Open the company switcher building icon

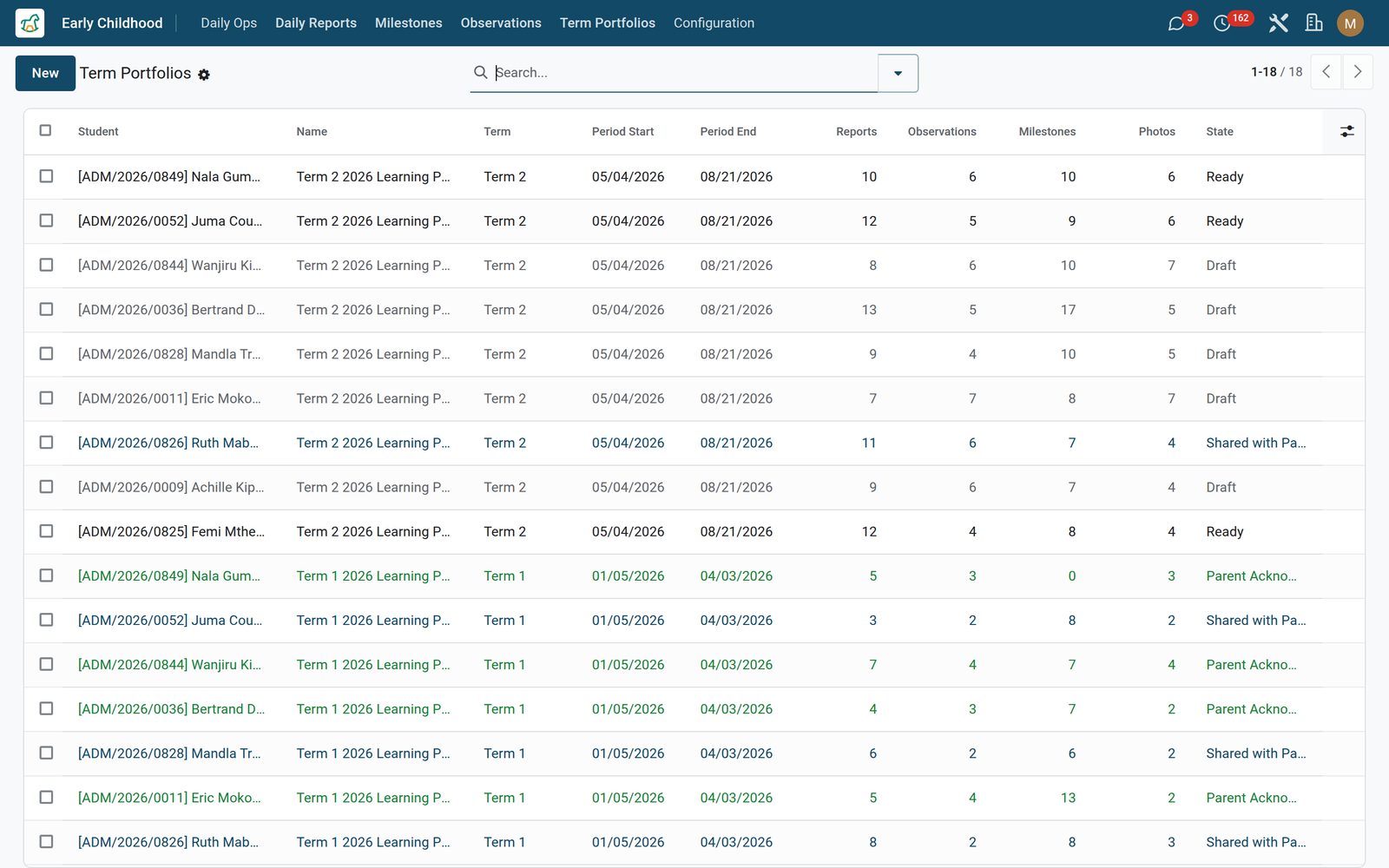coord(1314,23)
